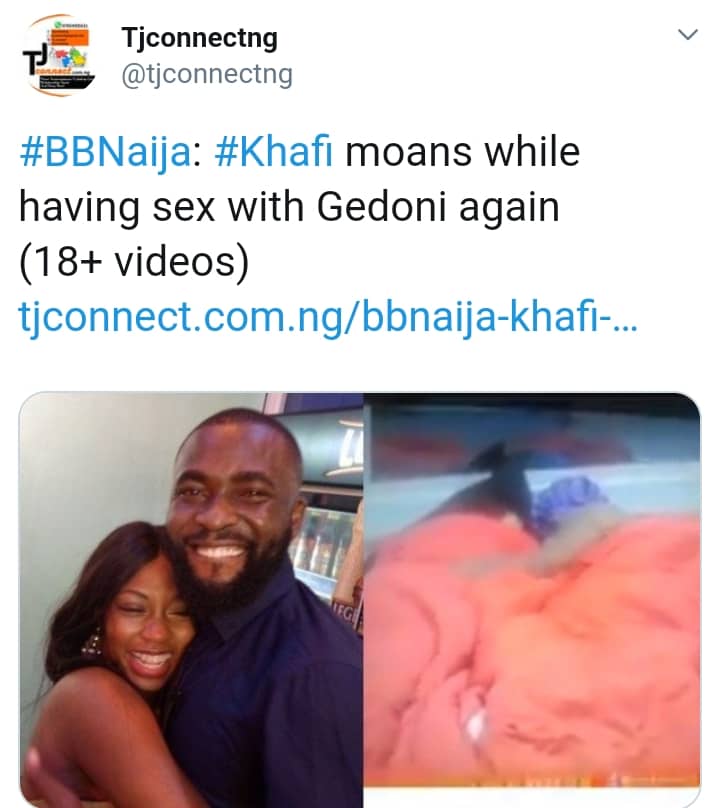Expand the down arrow beside Tjconnectng
720x808 pixels.
click(x=688, y=36)
